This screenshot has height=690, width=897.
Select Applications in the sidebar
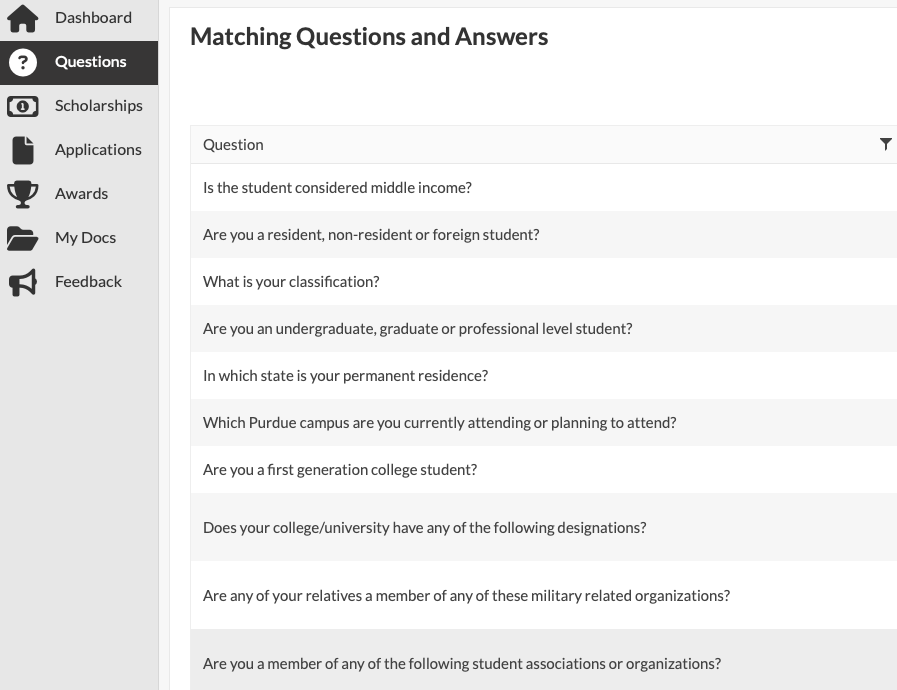(x=98, y=150)
